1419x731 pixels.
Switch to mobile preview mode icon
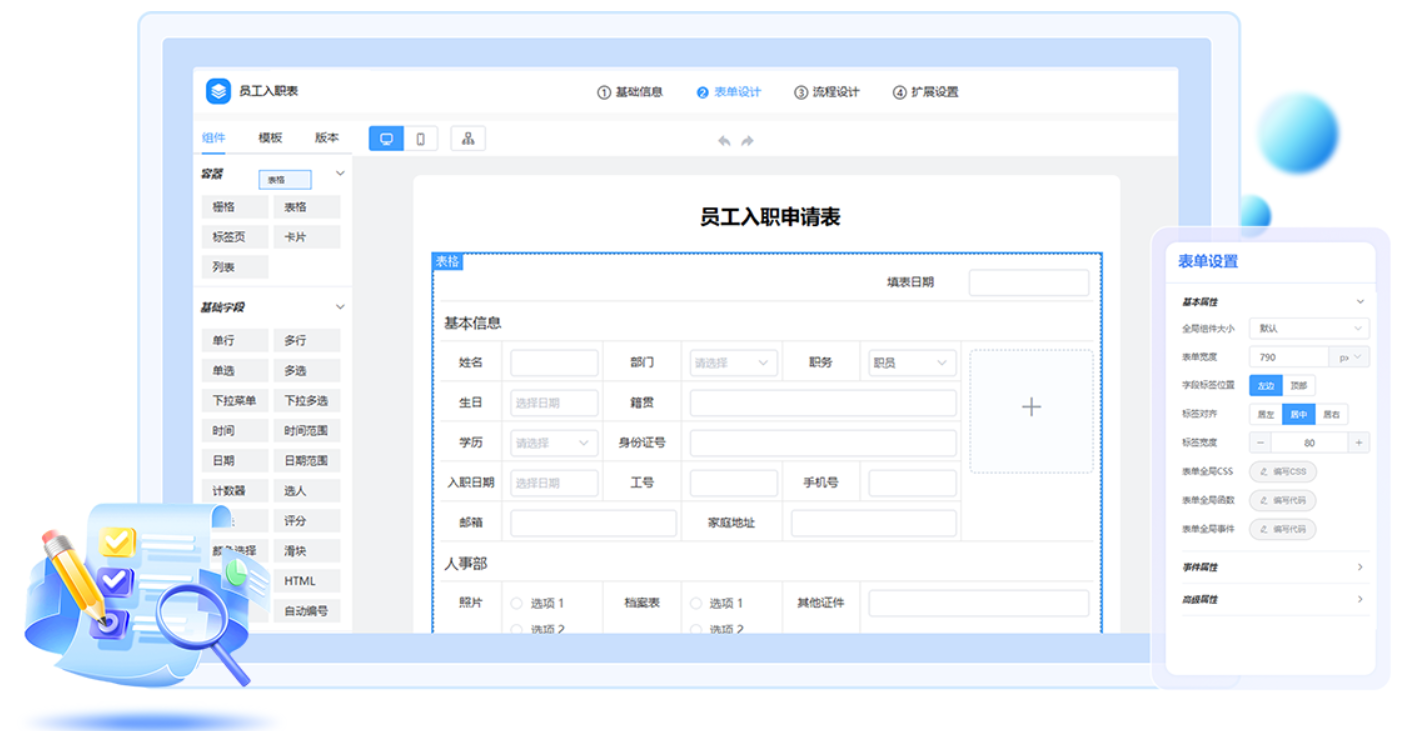click(x=420, y=139)
